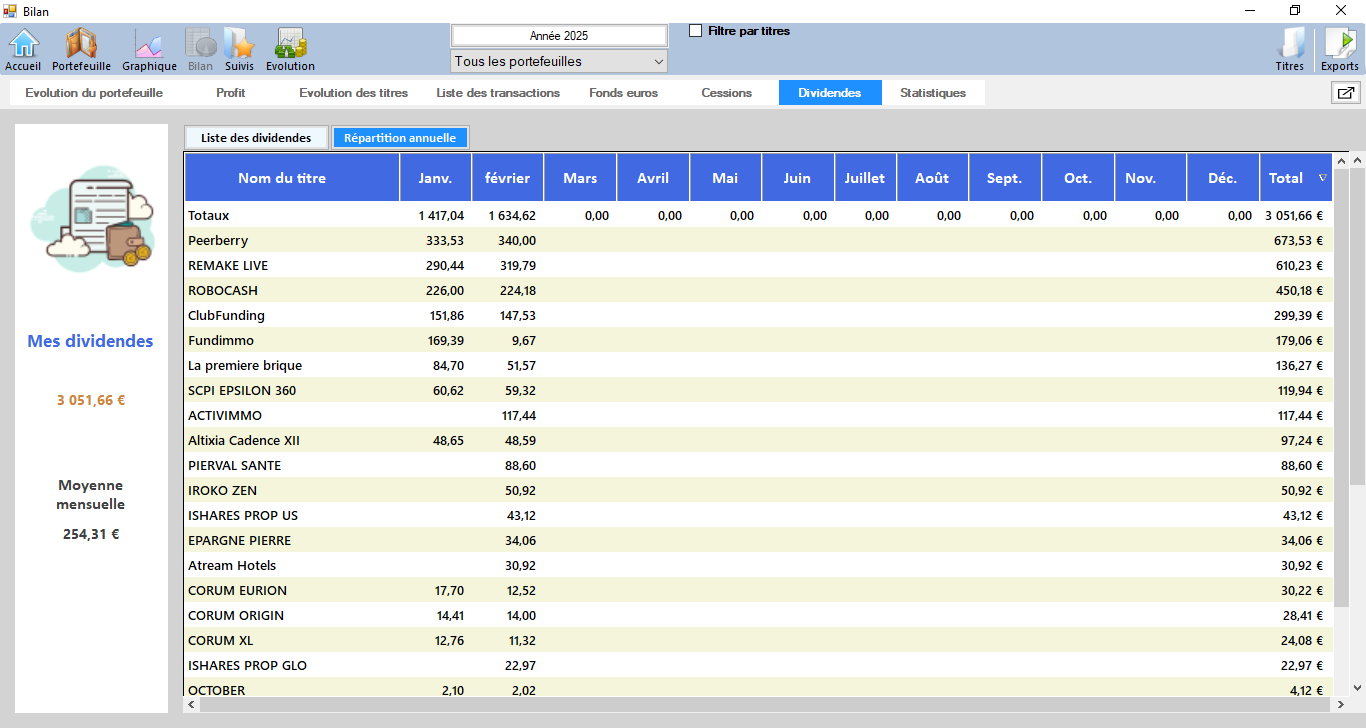Show the Liste des dividendes view
This screenshot has height=728, width=1366.
256,138
